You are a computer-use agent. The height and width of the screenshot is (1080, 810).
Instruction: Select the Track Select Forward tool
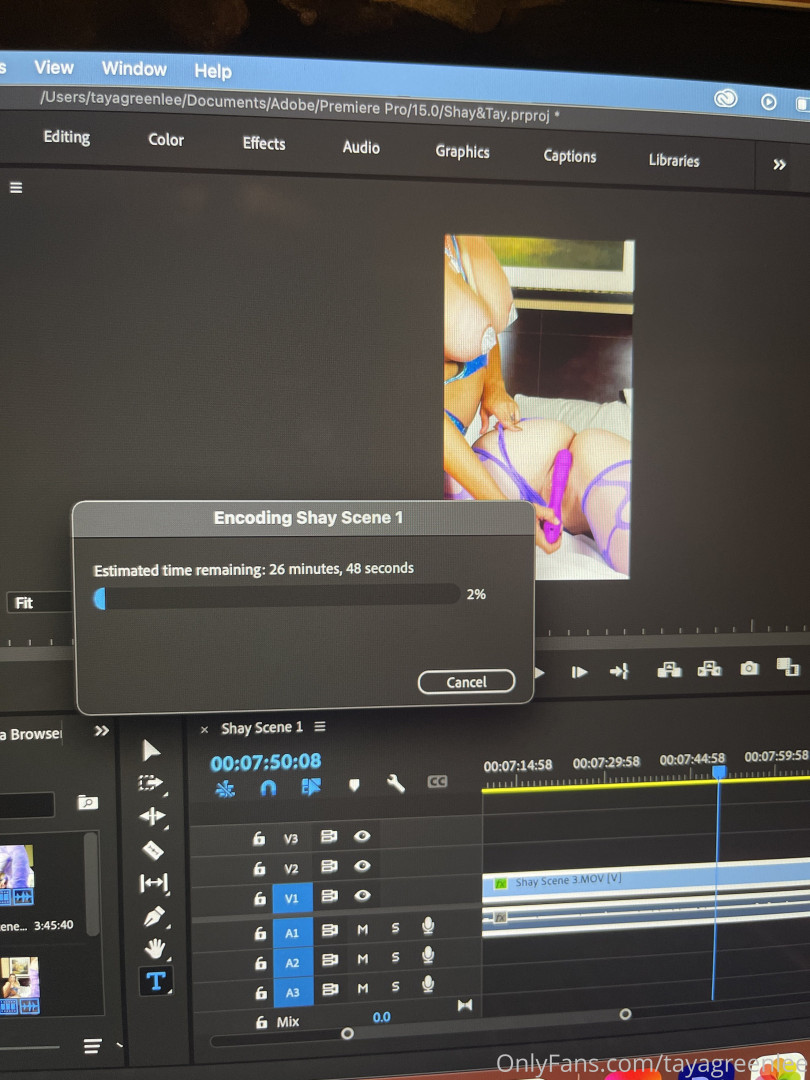tap(151, 783)
